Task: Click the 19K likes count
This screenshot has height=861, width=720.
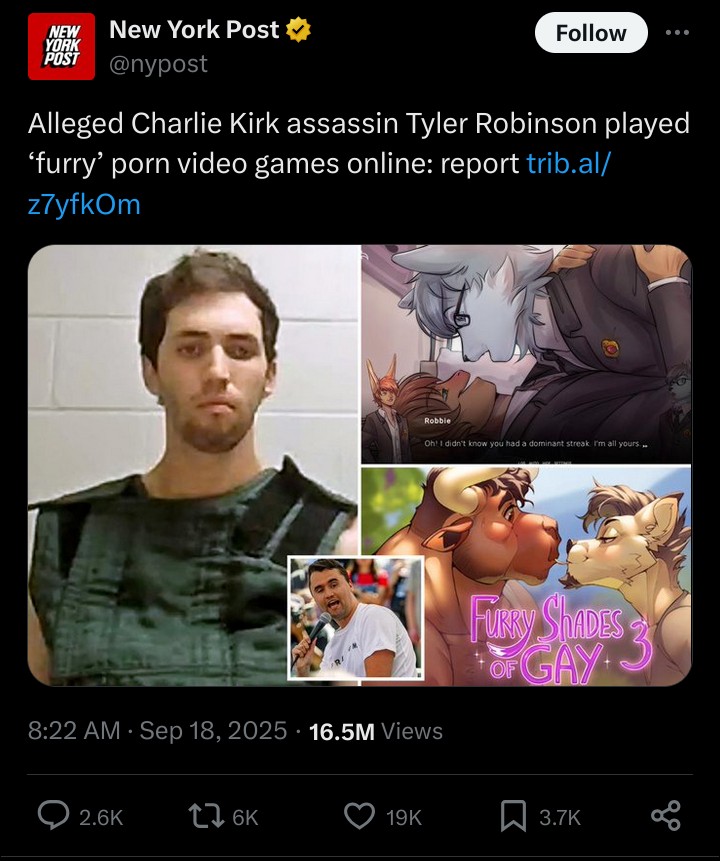Action: pyautogui.click(x=404, y=818)
